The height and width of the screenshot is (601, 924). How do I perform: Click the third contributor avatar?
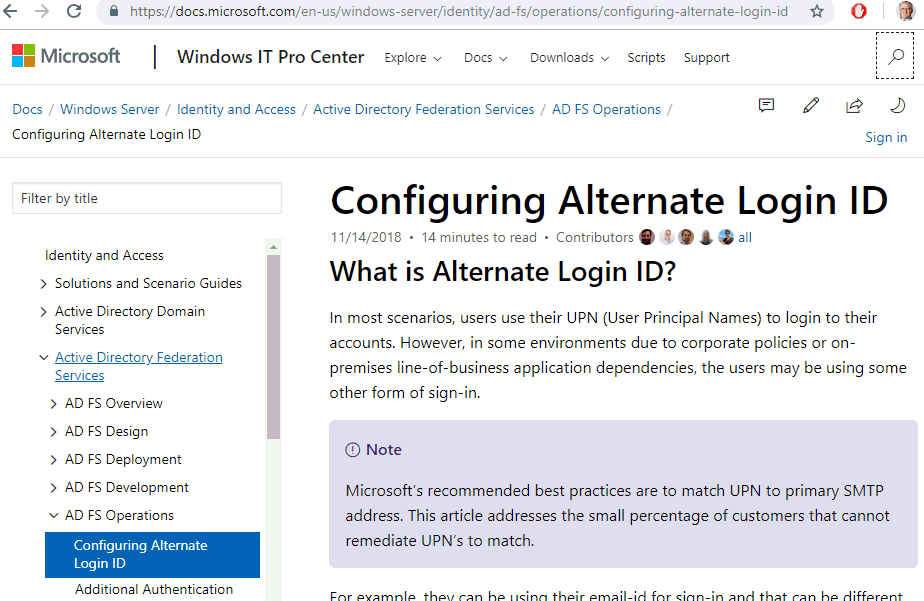[x=687, y=237]
